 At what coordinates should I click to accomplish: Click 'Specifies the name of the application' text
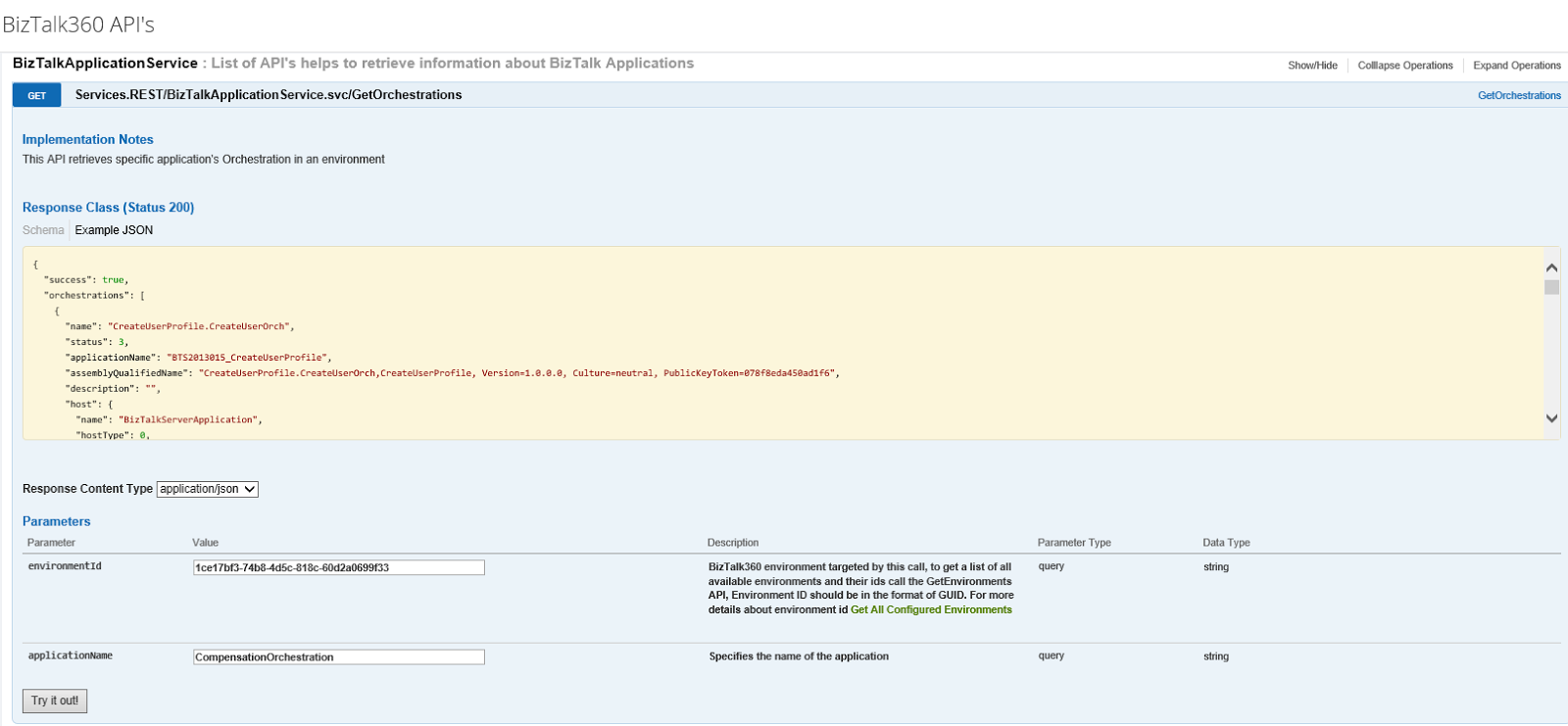click(x=799, y=656)
